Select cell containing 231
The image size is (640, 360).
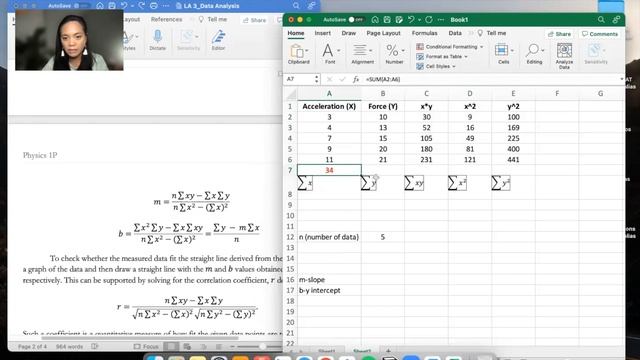click(x=426, y=160)
